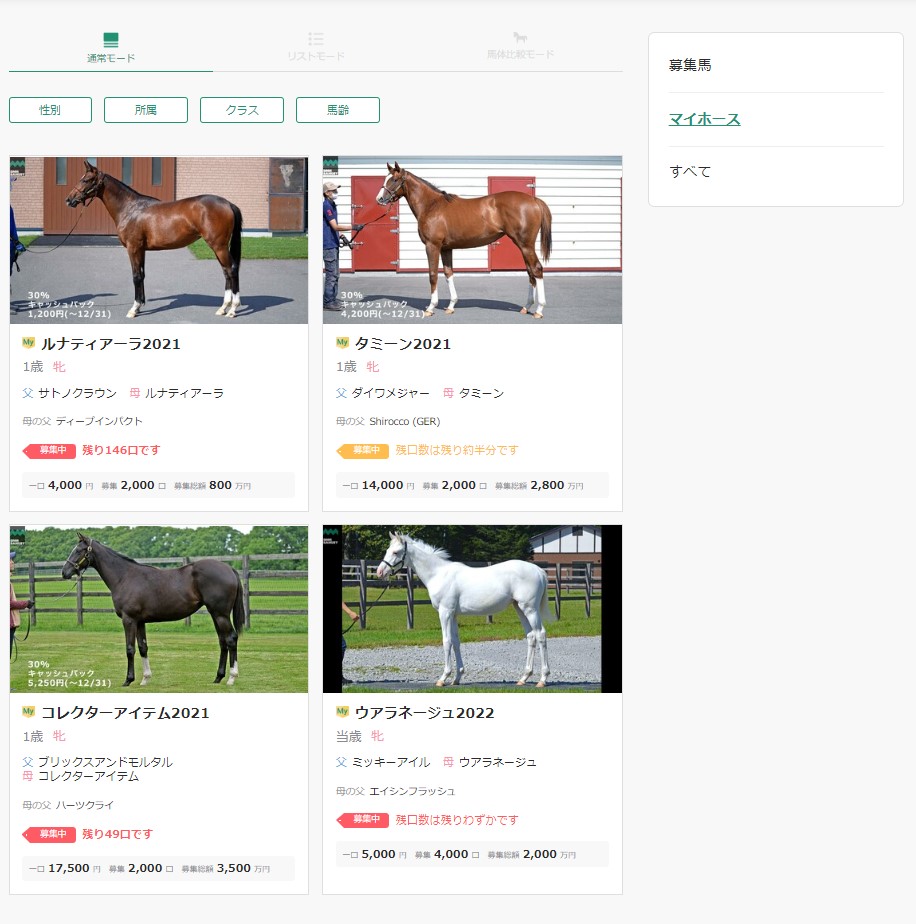Viewport: 916px width, 924px height.
Task: Open タミーン2021 horse photo
Action: 472,240
